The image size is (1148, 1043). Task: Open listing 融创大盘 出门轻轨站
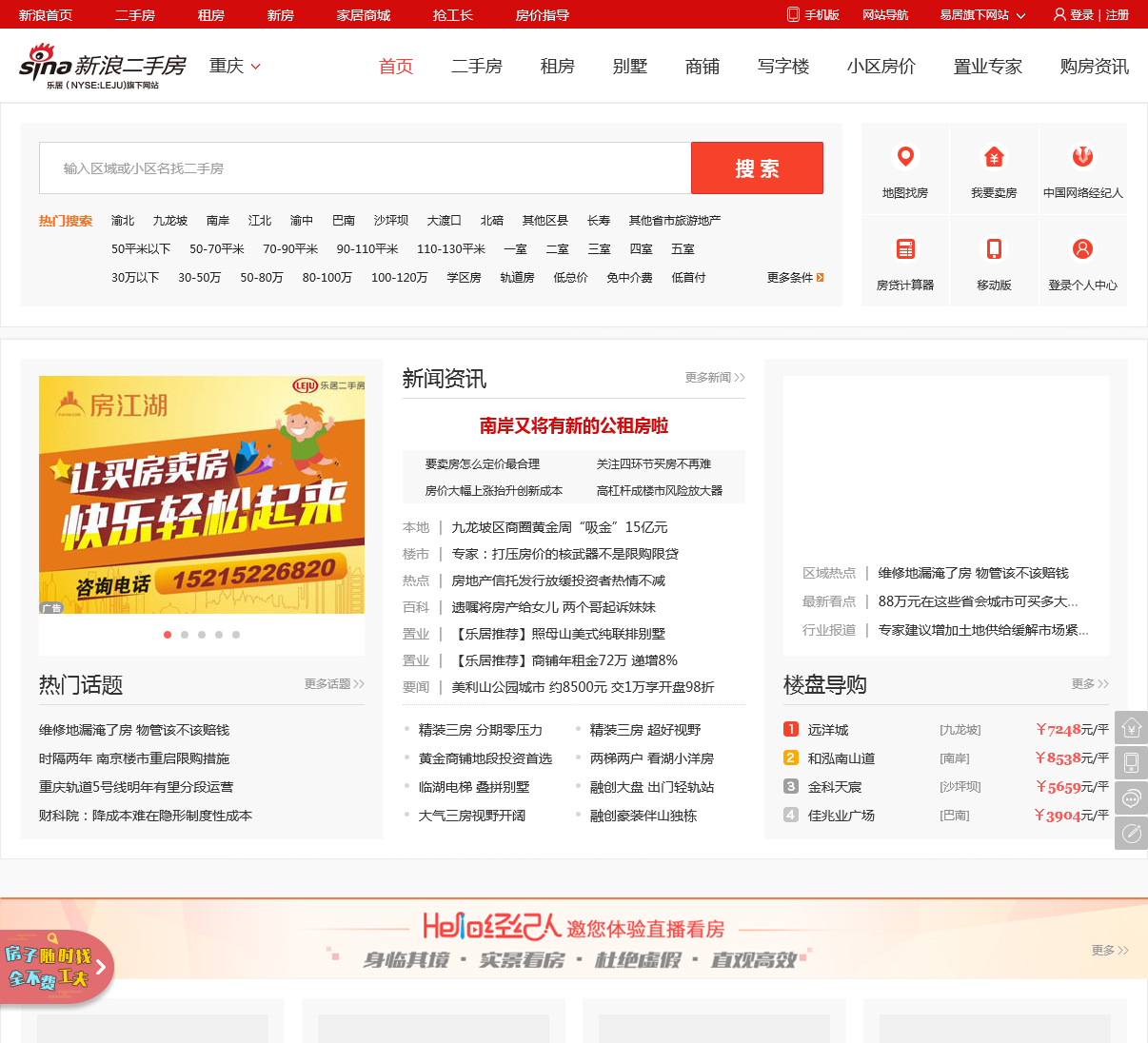[x=652, y=787]
